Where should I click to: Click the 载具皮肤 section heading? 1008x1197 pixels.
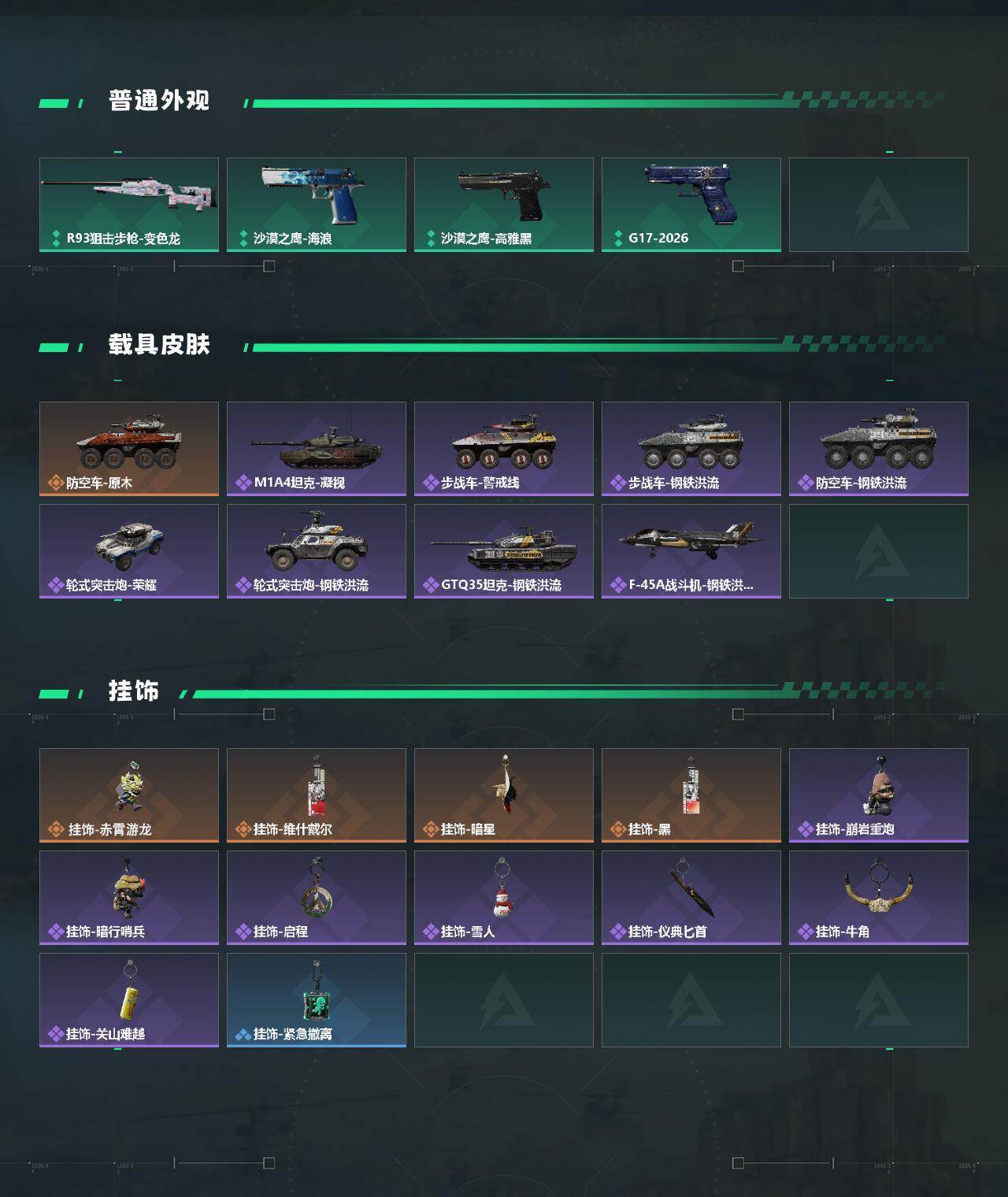coord(159,345)
